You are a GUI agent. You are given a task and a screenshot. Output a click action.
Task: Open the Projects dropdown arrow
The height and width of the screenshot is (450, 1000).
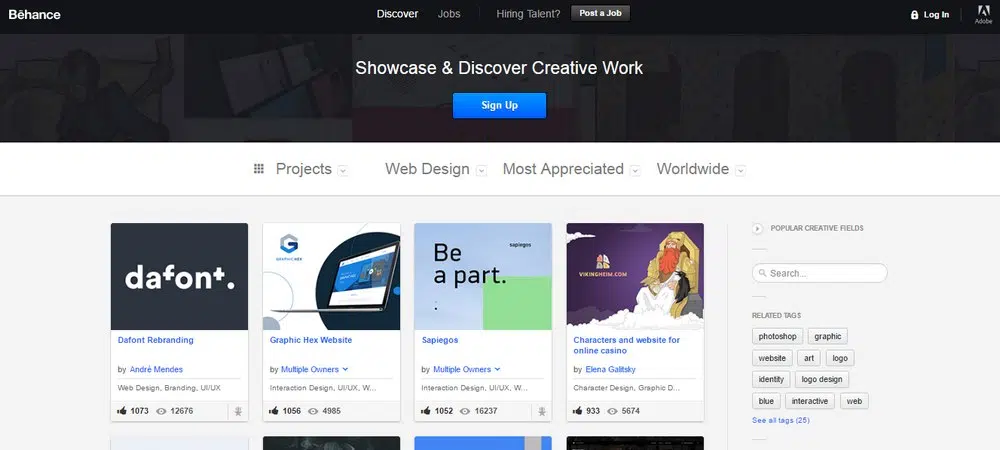[x=342, y=170]
